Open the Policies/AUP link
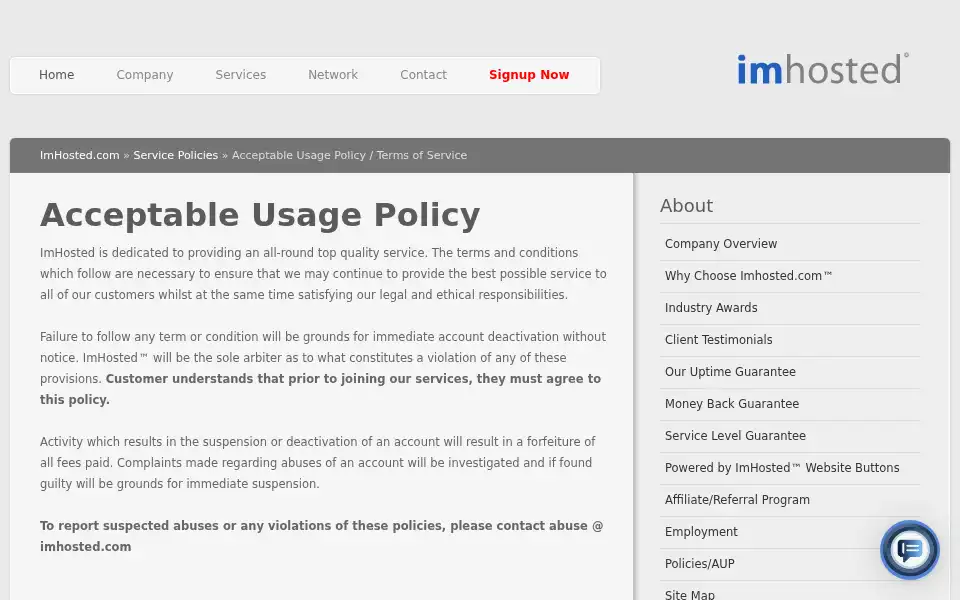 pyautogui.click(x=699, y=564)
